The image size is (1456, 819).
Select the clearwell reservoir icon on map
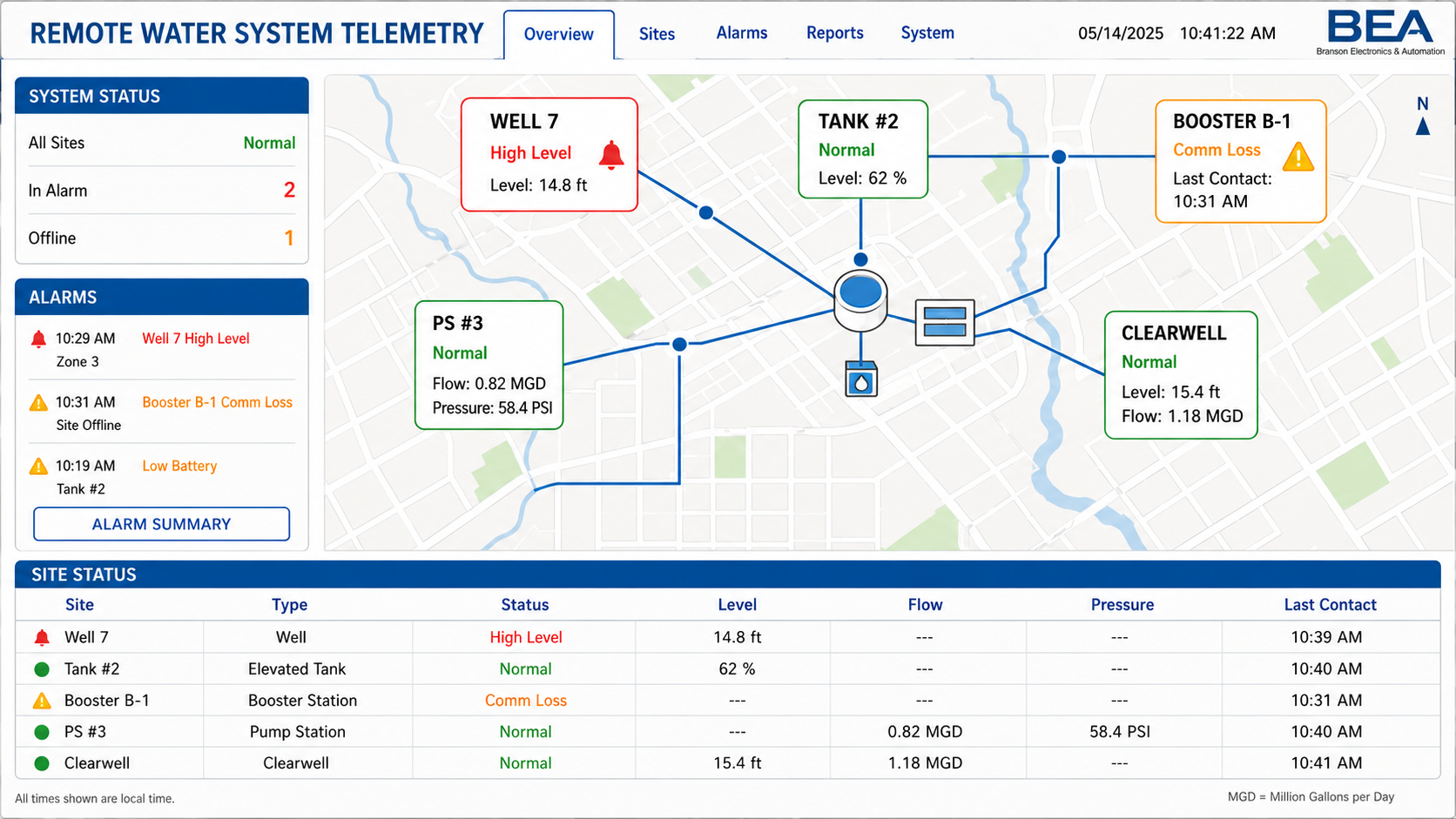pyautogui.click(x=945, y=323)
